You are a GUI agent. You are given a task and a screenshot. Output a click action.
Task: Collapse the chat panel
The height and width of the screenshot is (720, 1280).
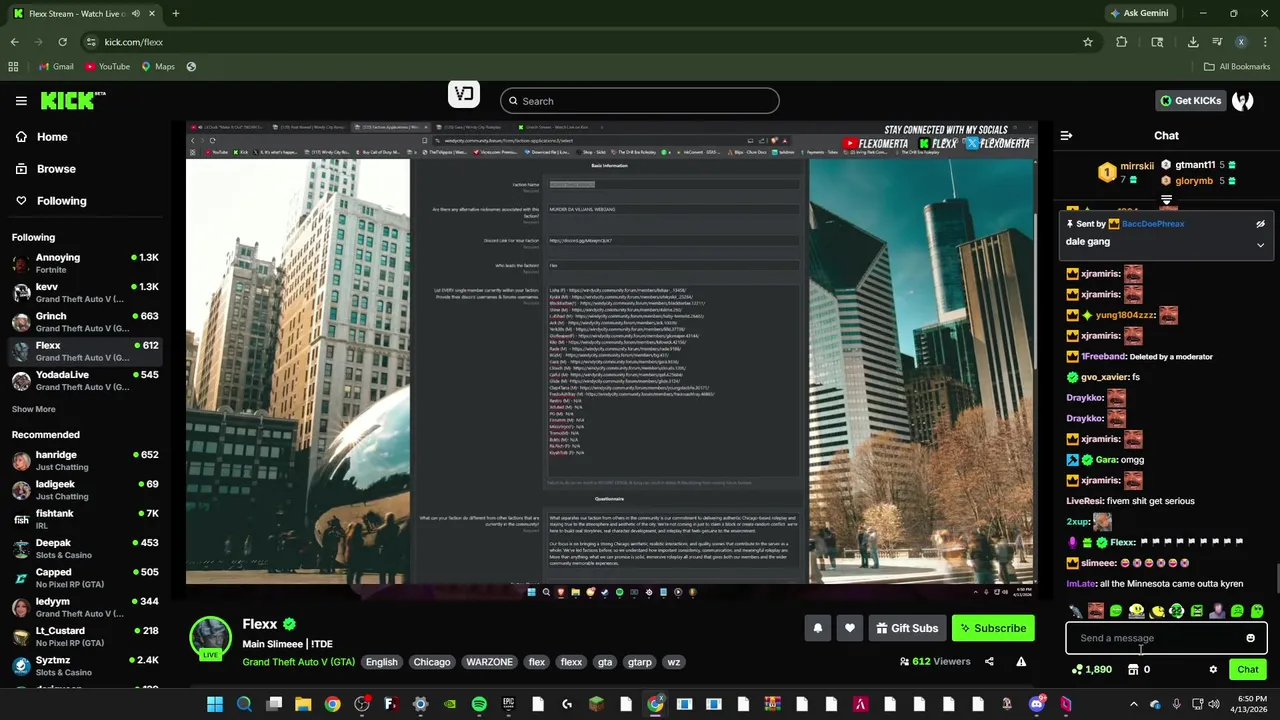[1066, 136]
